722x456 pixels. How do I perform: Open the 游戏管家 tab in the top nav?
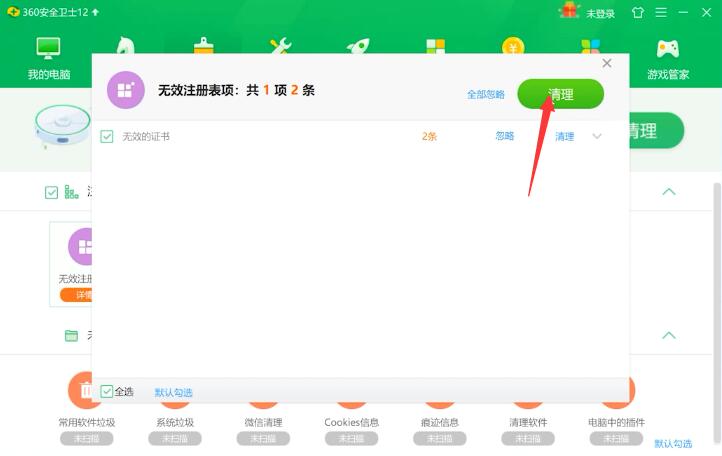pos(668,58)
